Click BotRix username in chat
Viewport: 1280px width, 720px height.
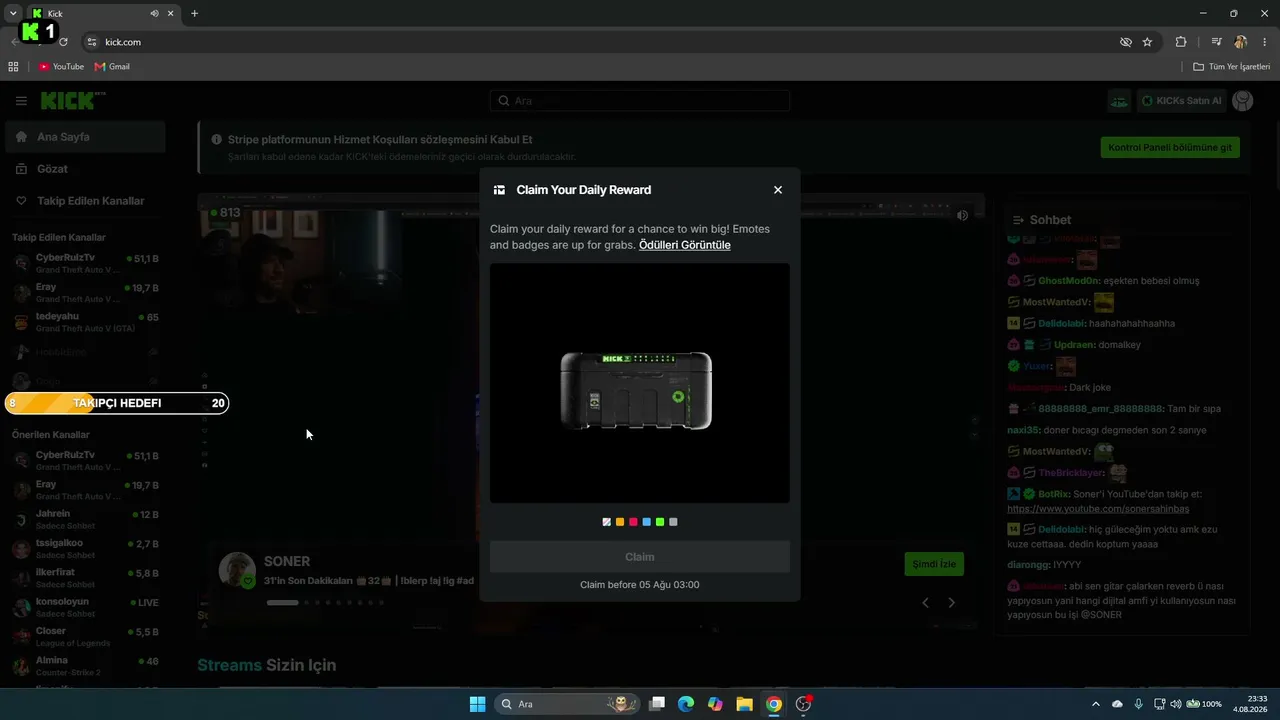(1055, 494)
